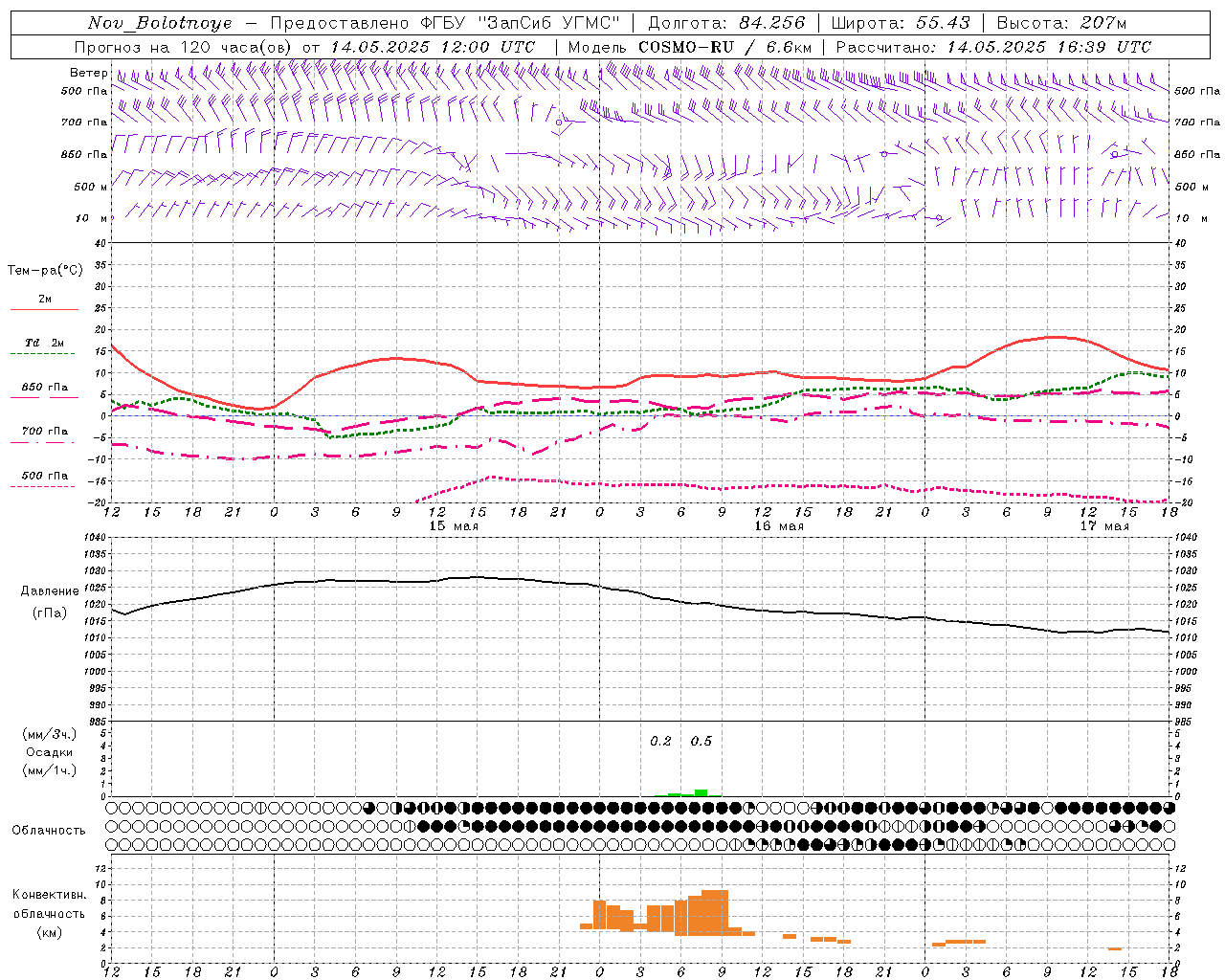Click the 0.2 precipitation amount value
Screen dimensions: 1225x980
[660, 742]
